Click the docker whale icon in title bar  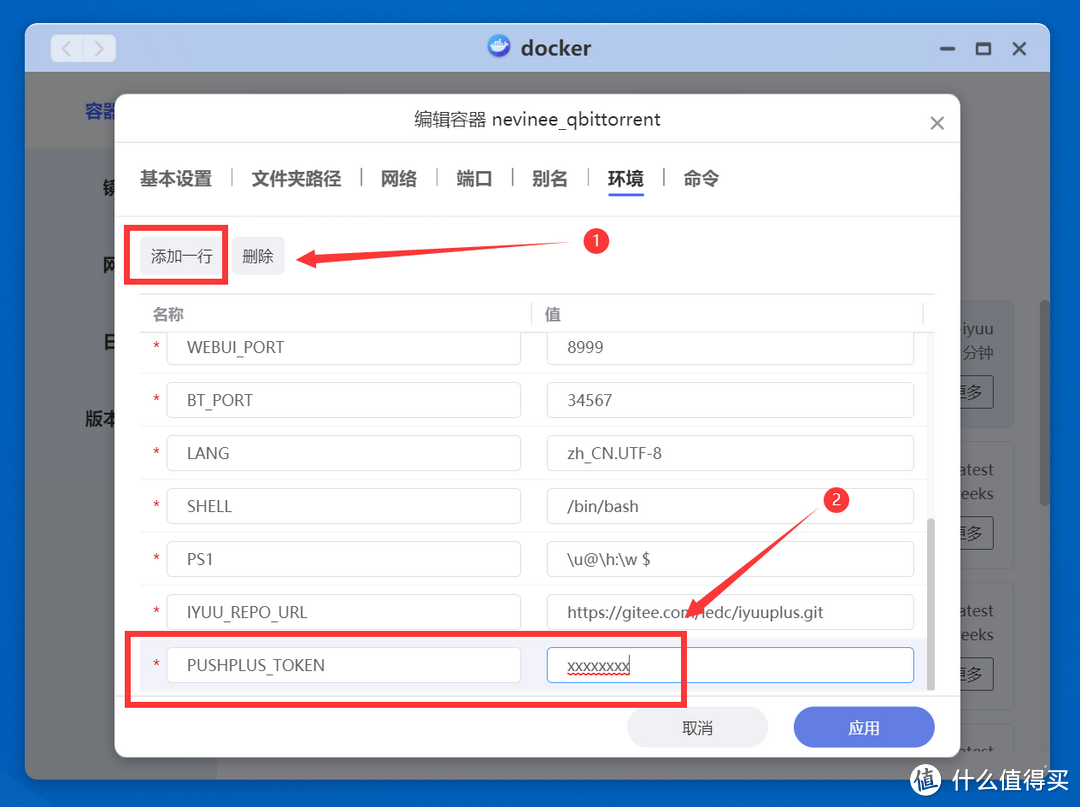(499, 46)
